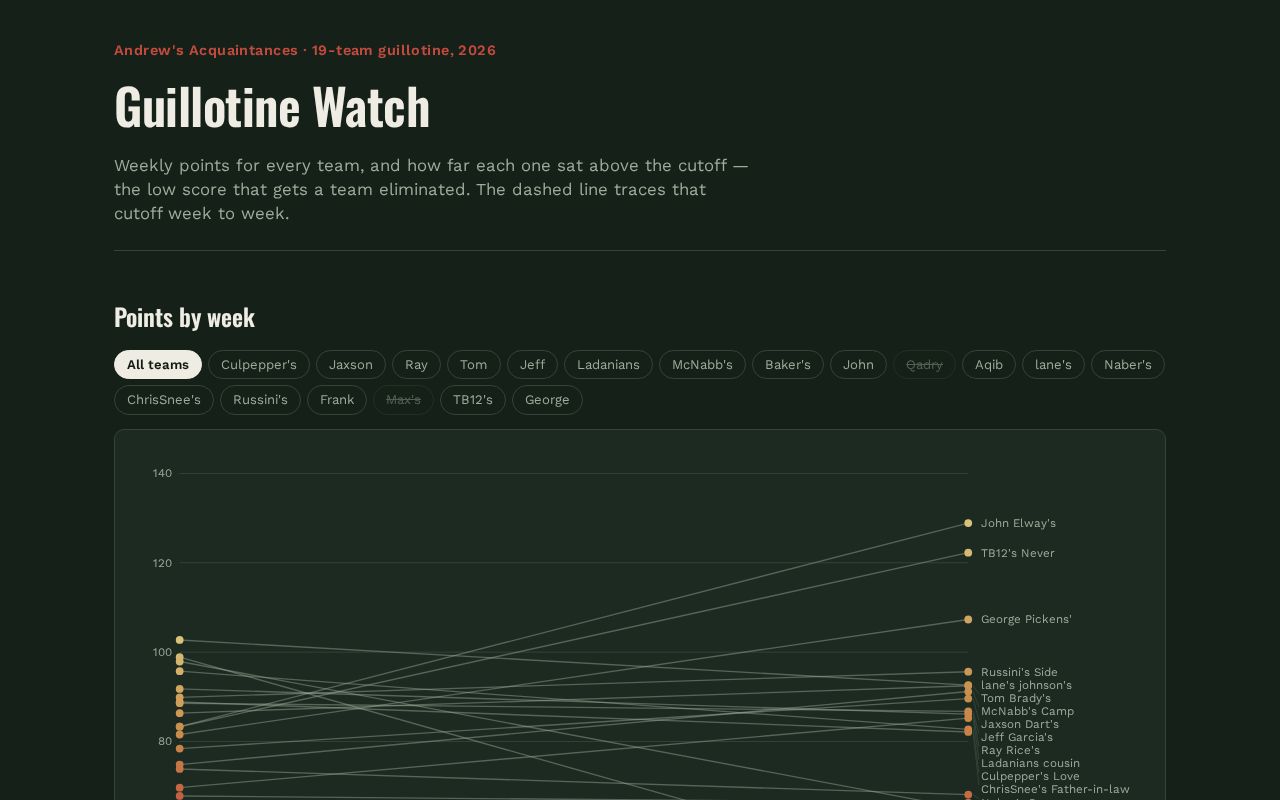Click Jaxson Dart's chart label
Viewport: 1280px width, 800px height.
click(1020, 724)
